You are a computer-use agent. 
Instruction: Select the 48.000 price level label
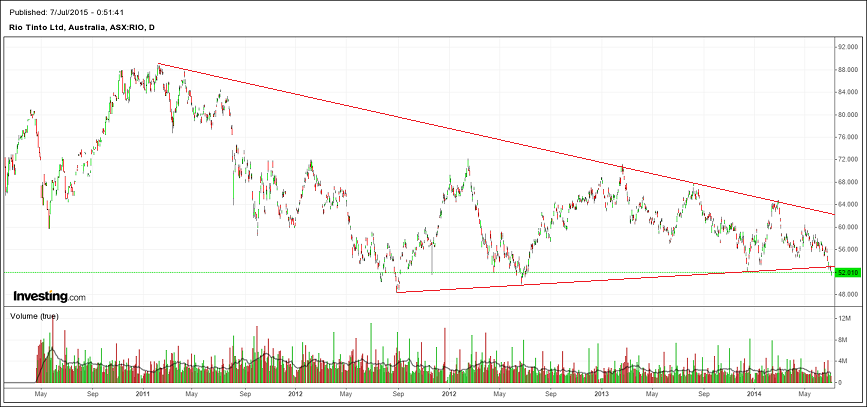coord(850,294)
